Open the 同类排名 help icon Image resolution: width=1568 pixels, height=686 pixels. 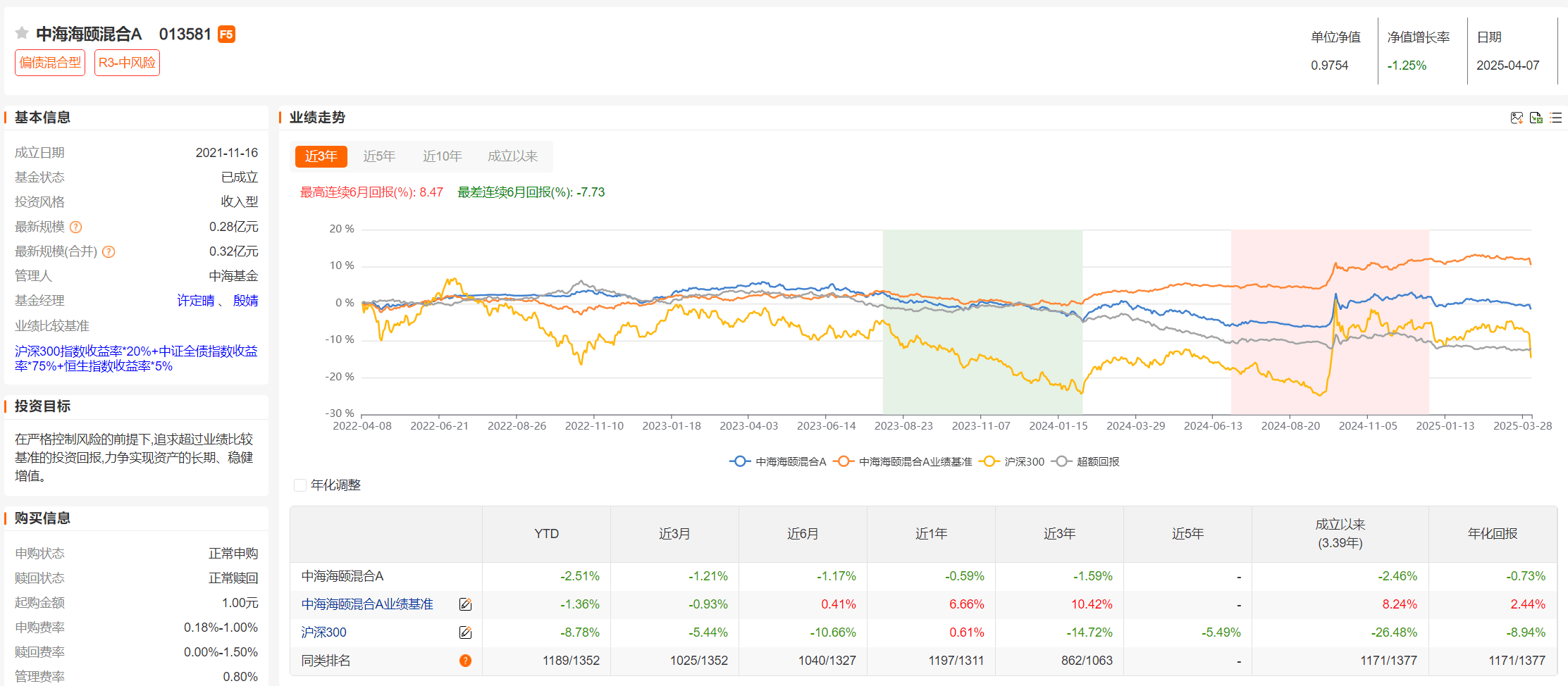point(465,661)
